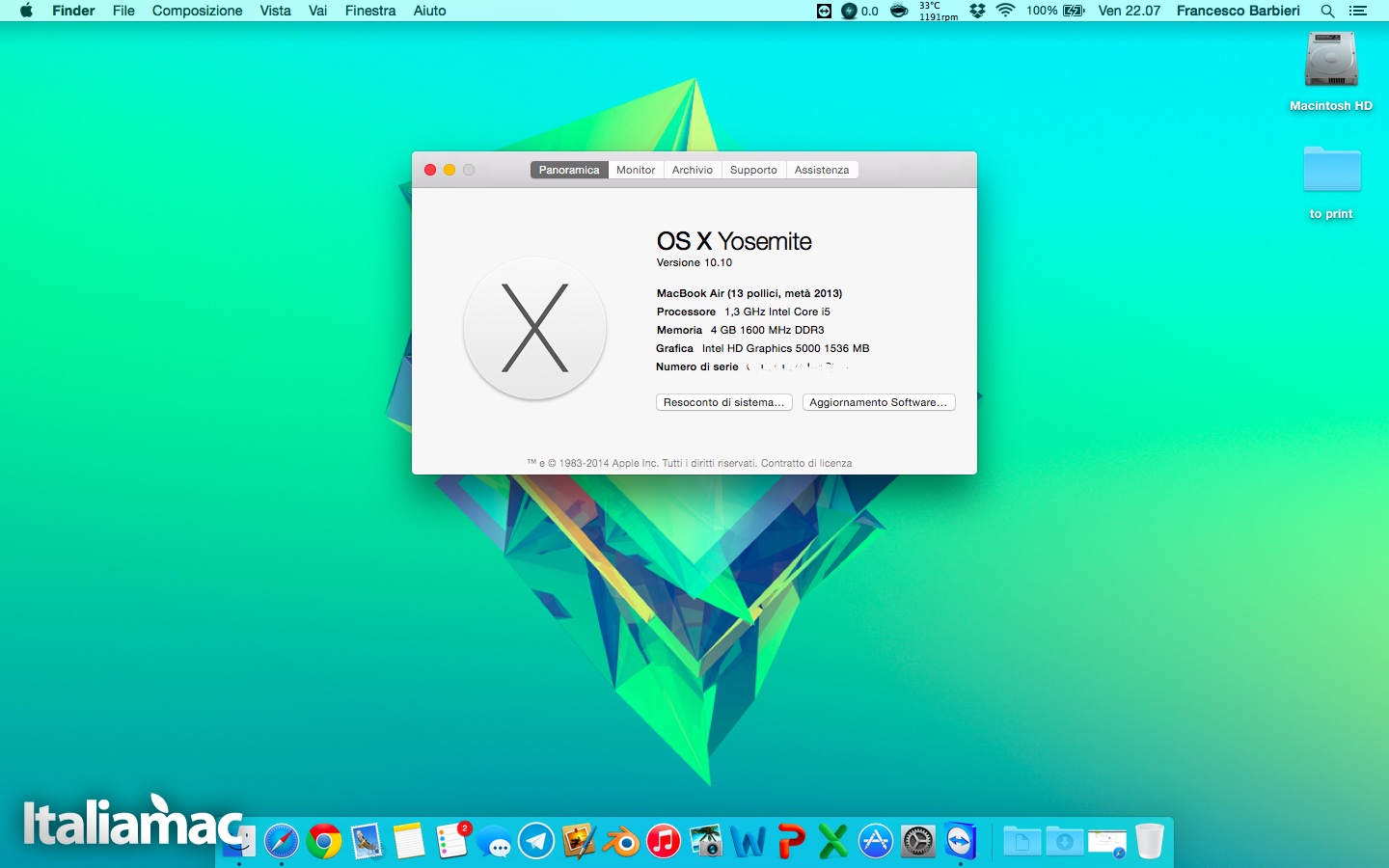
Task: Click the MacBook Air (13 pollici, metà 2013) text
Action: pos(749,293)
